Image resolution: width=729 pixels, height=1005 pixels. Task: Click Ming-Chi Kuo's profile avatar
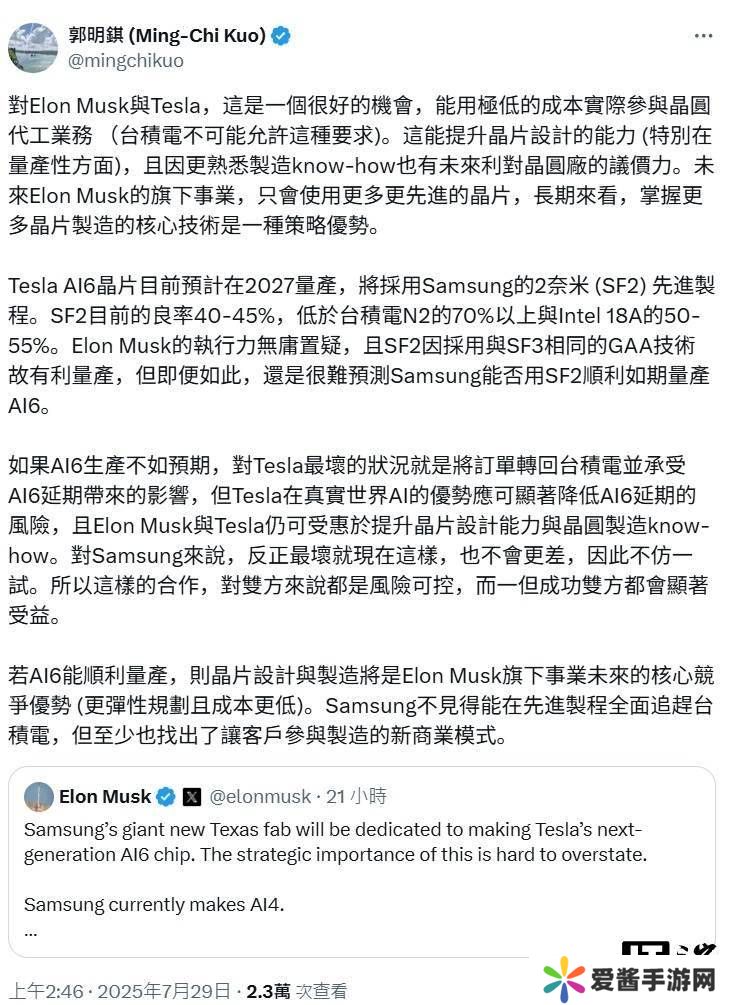click(x=33, y=47)
